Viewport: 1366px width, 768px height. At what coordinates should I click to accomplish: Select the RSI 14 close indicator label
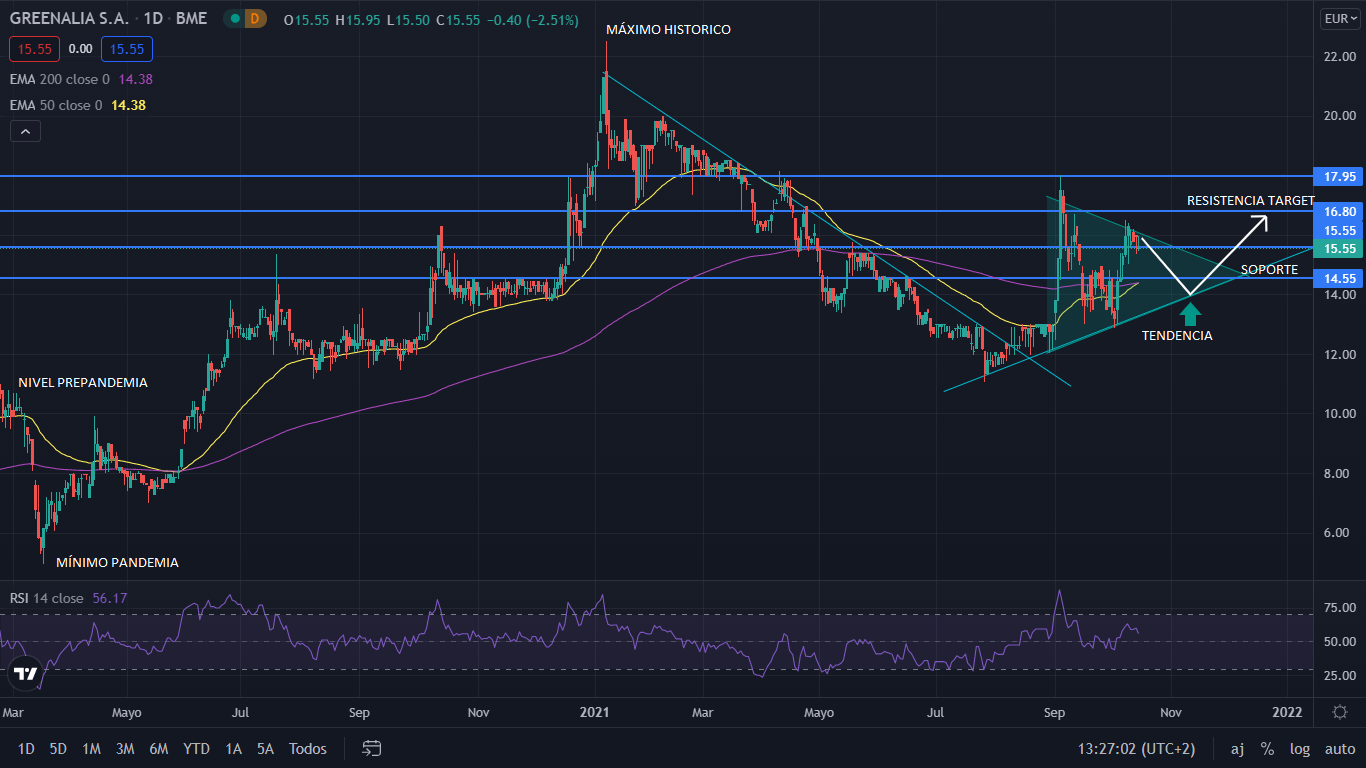click(x=46, y=598)
